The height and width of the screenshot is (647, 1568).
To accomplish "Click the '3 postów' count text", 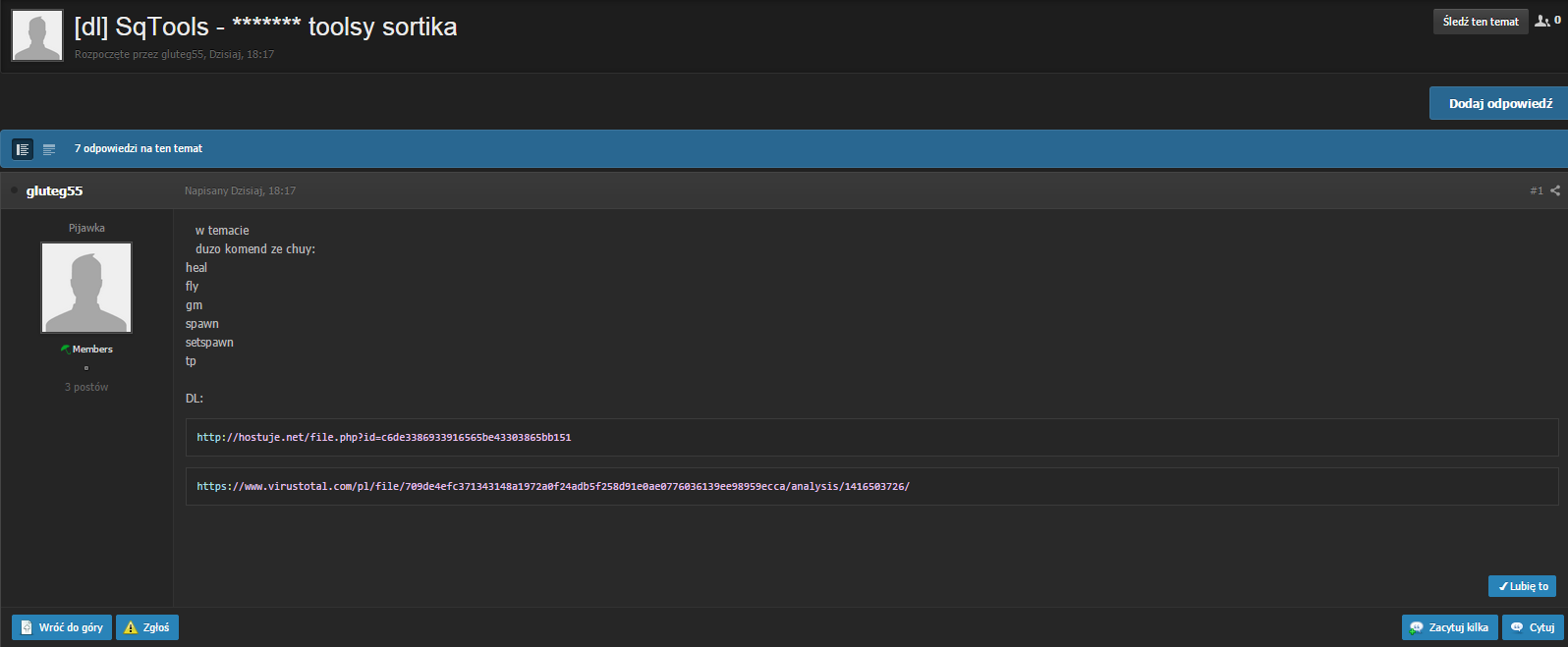I will [86, 387].
